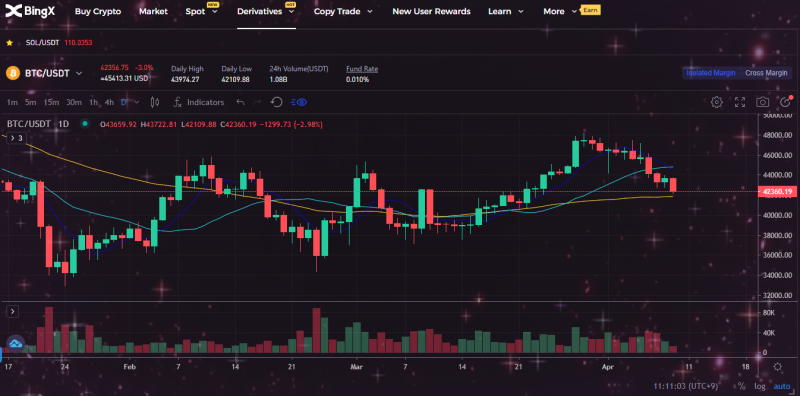
Task: Go to Buy Crypto page
Action: 98,11
